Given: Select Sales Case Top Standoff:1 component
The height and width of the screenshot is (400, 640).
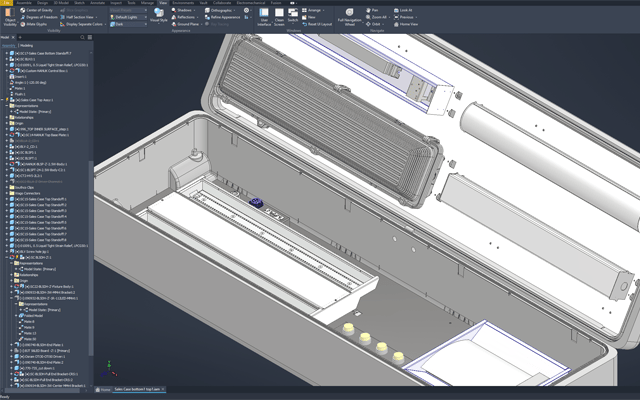Looking at the screenshot, I should [39, 199].
